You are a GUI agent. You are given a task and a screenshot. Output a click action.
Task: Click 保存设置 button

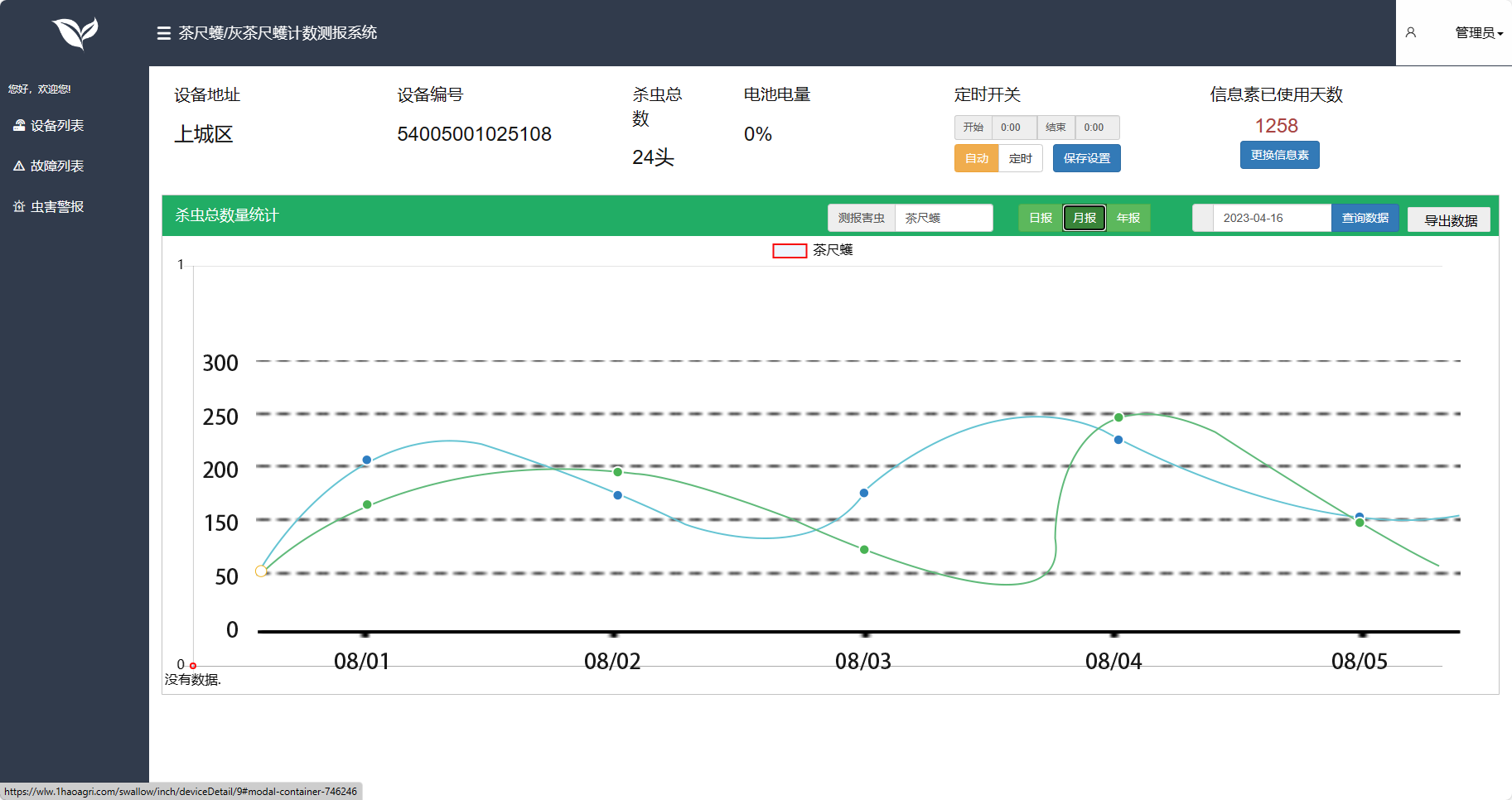pos(1087,158)
